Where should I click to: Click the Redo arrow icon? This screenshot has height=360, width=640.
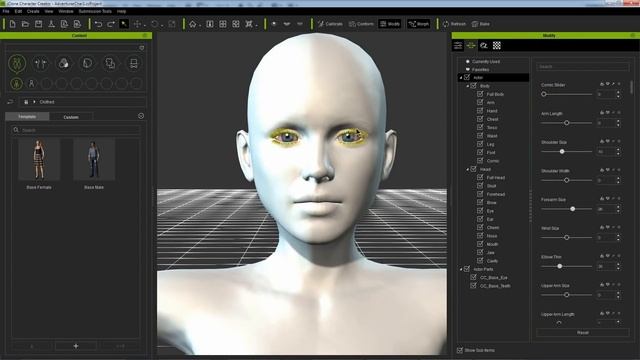tap(111, 24)
